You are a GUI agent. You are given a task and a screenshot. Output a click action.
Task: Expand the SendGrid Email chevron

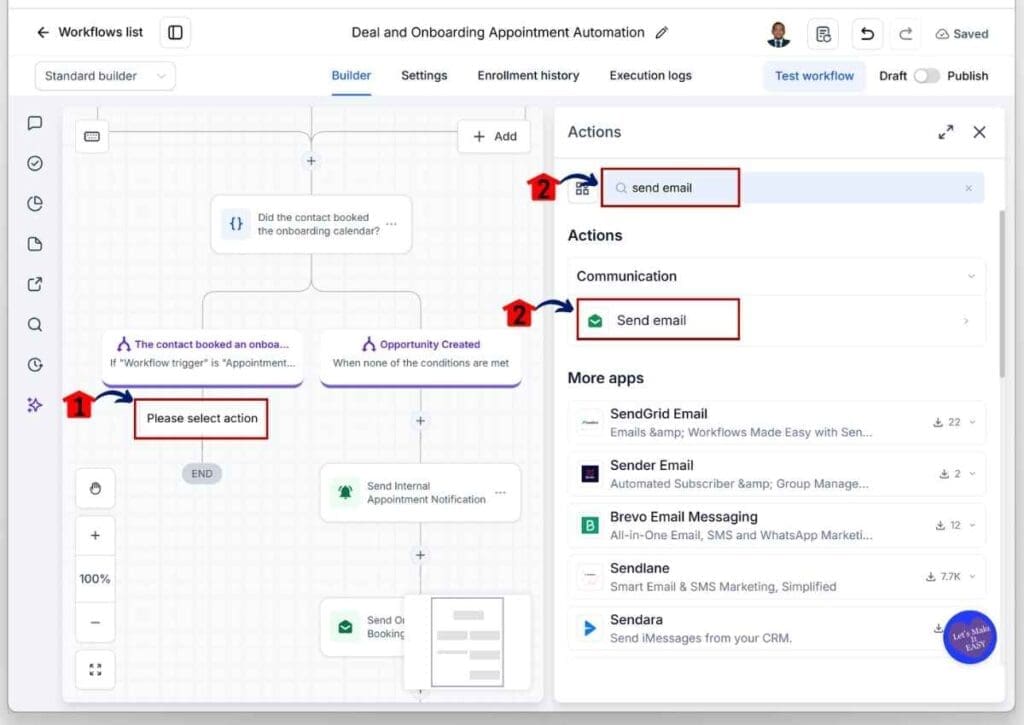click(972, 423)
